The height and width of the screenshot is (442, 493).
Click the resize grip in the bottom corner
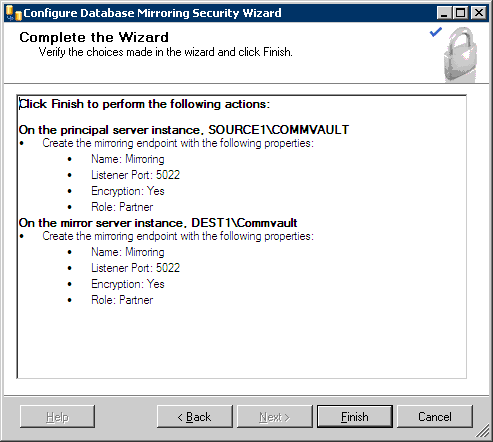pyautogui.click(x=482, y=432)
